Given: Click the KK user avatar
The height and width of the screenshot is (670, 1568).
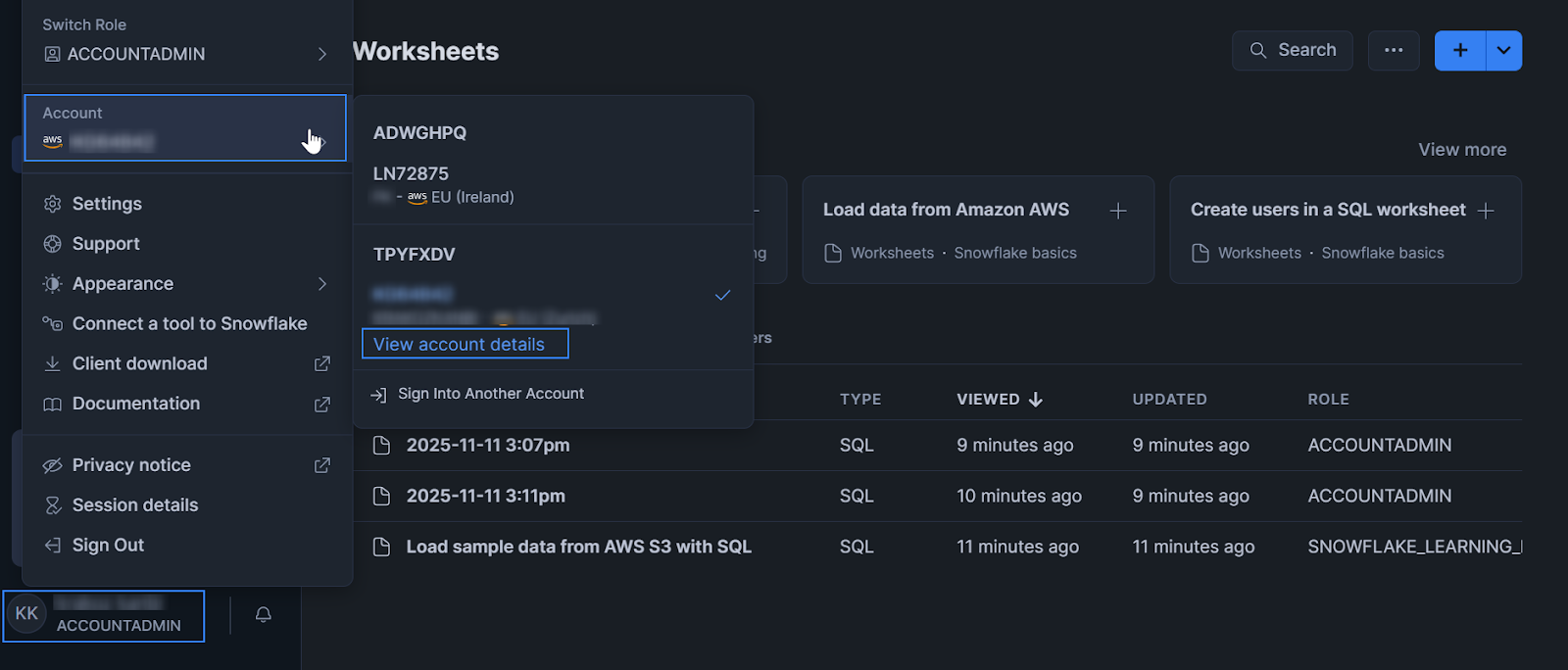Looking at the screenshot, I should [x=26, y=614].
